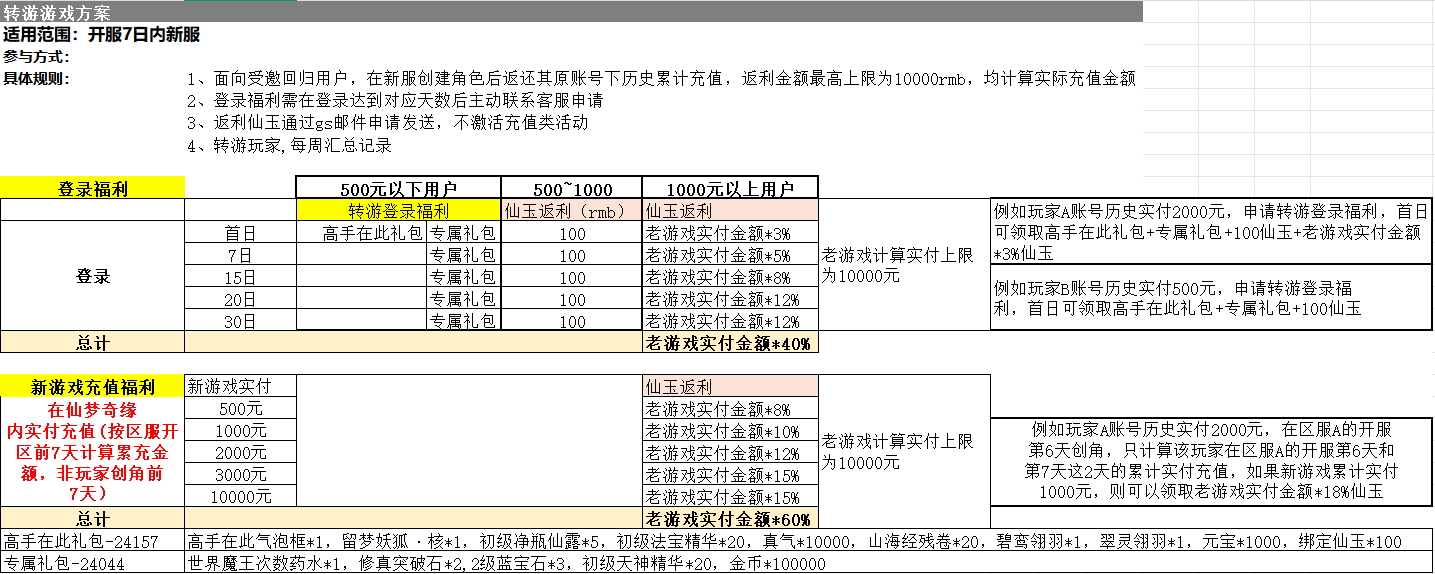1435x574 pixels.
Task: Select the 7日 day cell
Action: click(241, 255)
